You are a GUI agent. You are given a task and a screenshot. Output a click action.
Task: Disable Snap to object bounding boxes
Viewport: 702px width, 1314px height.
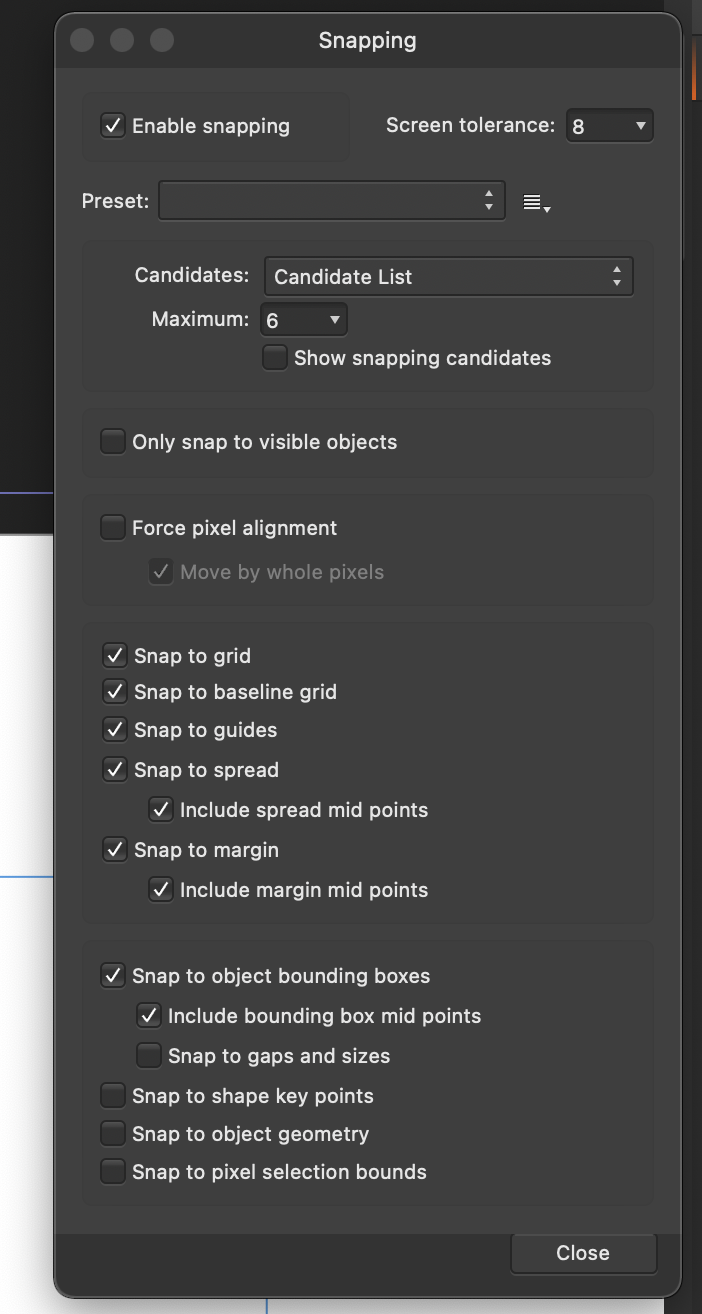tap(113, 976)
